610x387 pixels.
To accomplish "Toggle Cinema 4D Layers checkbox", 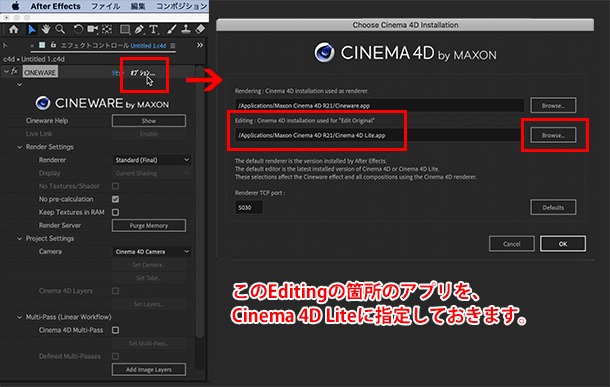I will tap(116, 291).
